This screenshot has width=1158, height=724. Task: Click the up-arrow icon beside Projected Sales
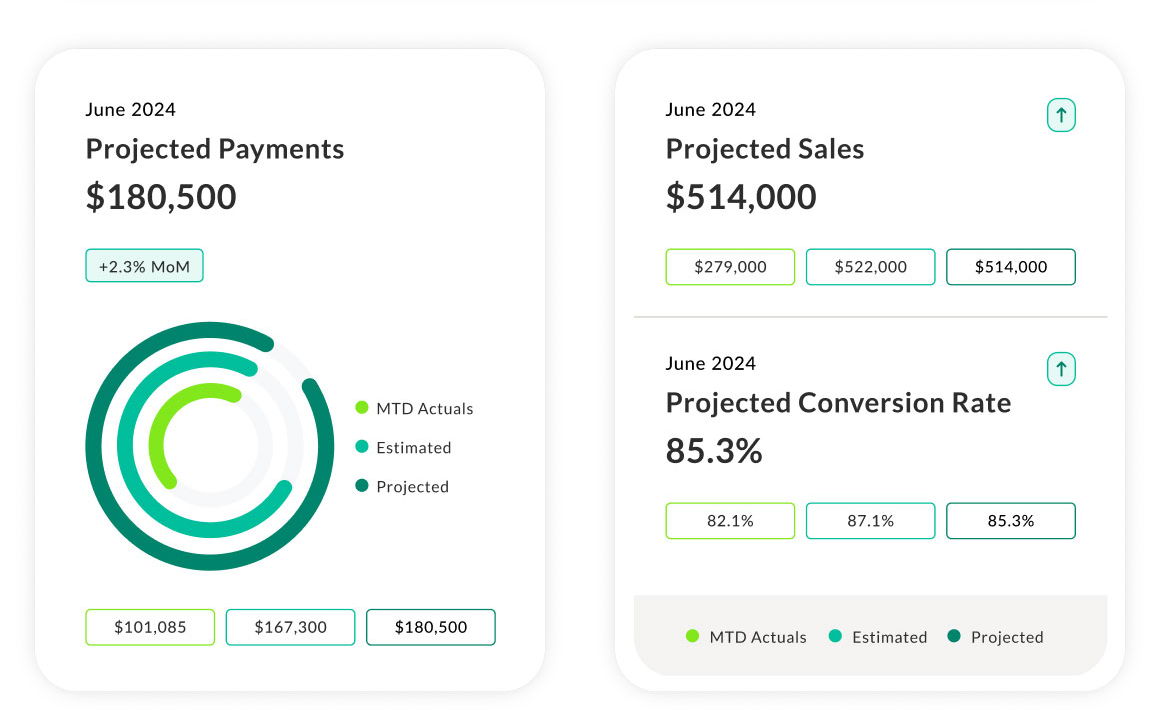(x=1061, y=116)
